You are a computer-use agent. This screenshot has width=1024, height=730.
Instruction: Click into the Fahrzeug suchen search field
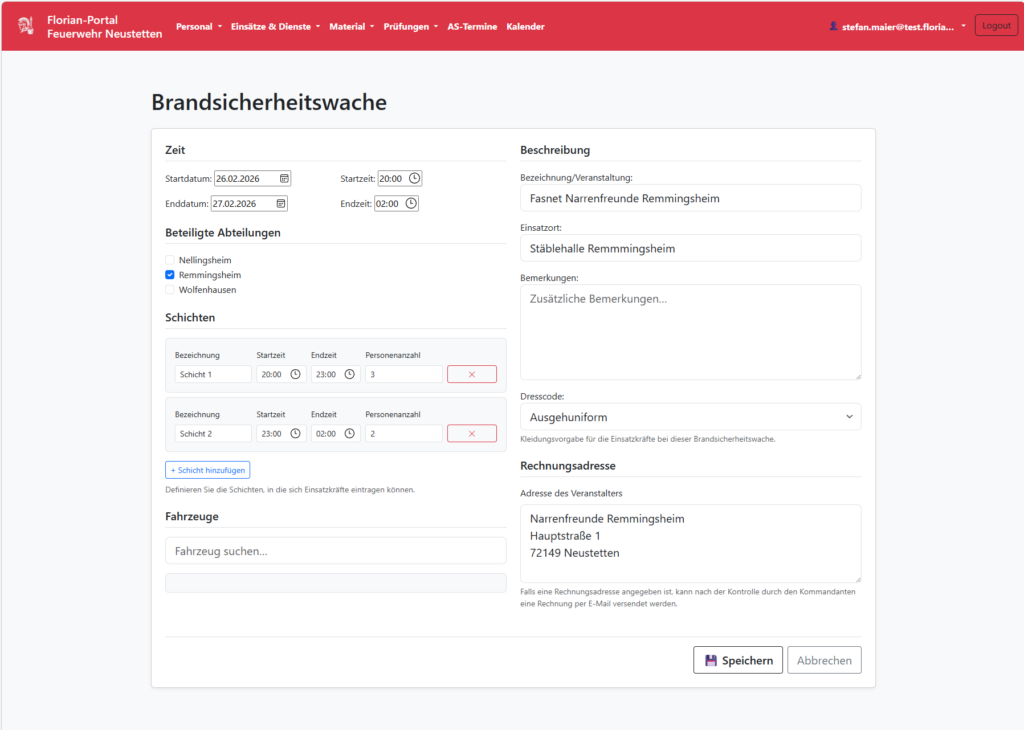coord(335,551)
